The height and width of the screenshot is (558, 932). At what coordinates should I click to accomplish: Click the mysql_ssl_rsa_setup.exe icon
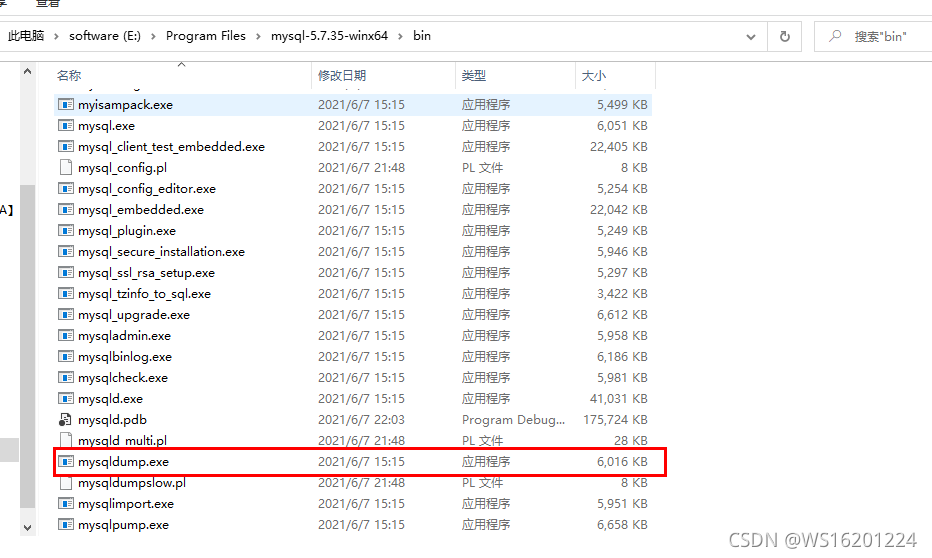click(65, 272)
